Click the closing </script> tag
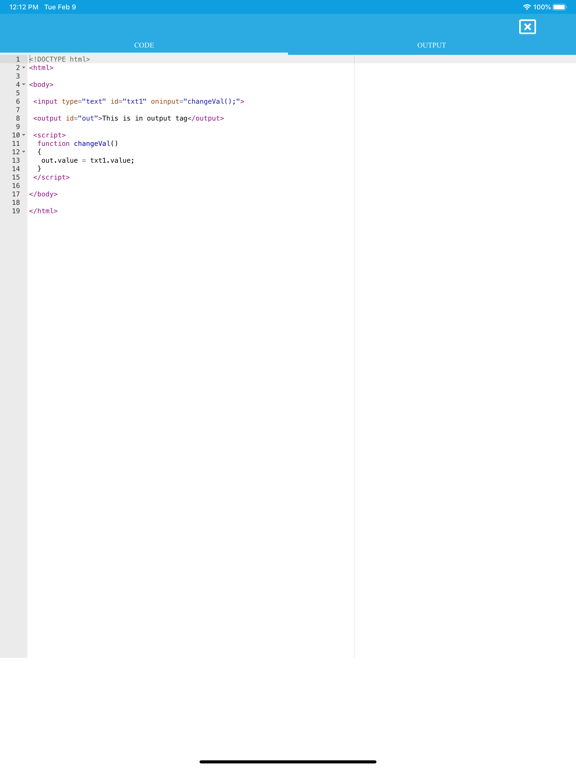This screenshot has height=768, width=576. [51, 177]
